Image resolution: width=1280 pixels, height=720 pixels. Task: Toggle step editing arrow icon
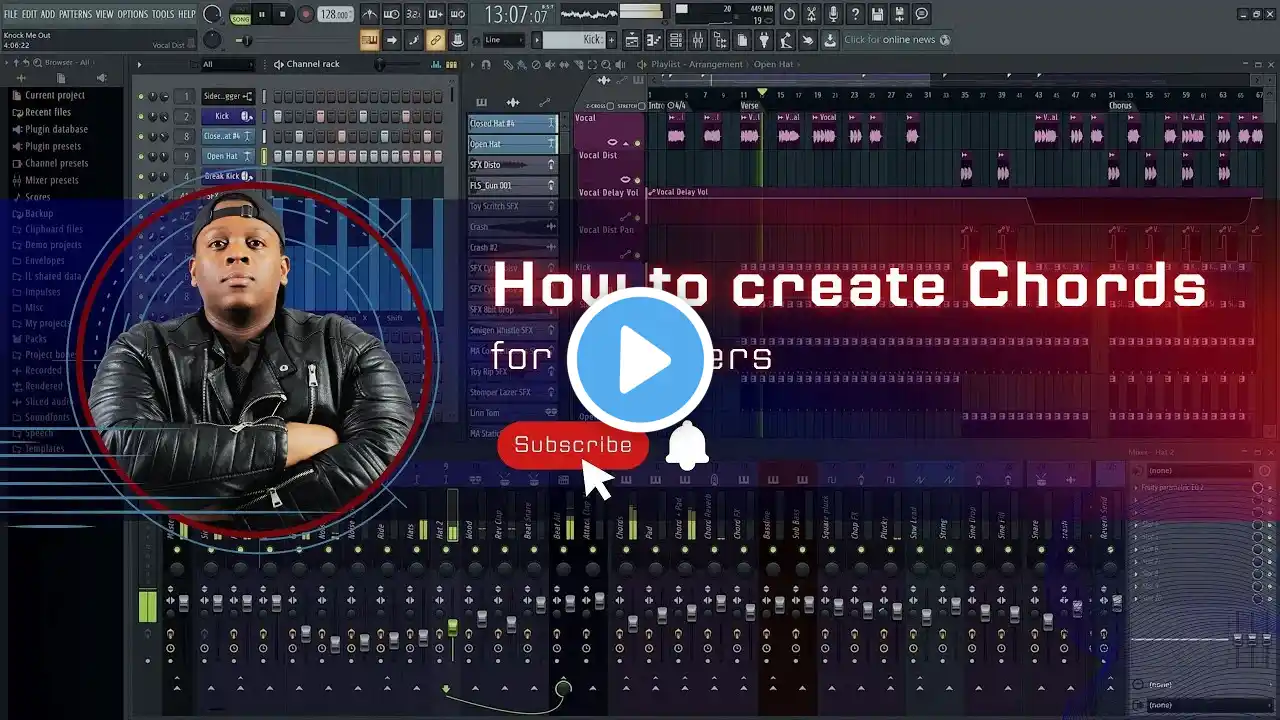point(391,40)
